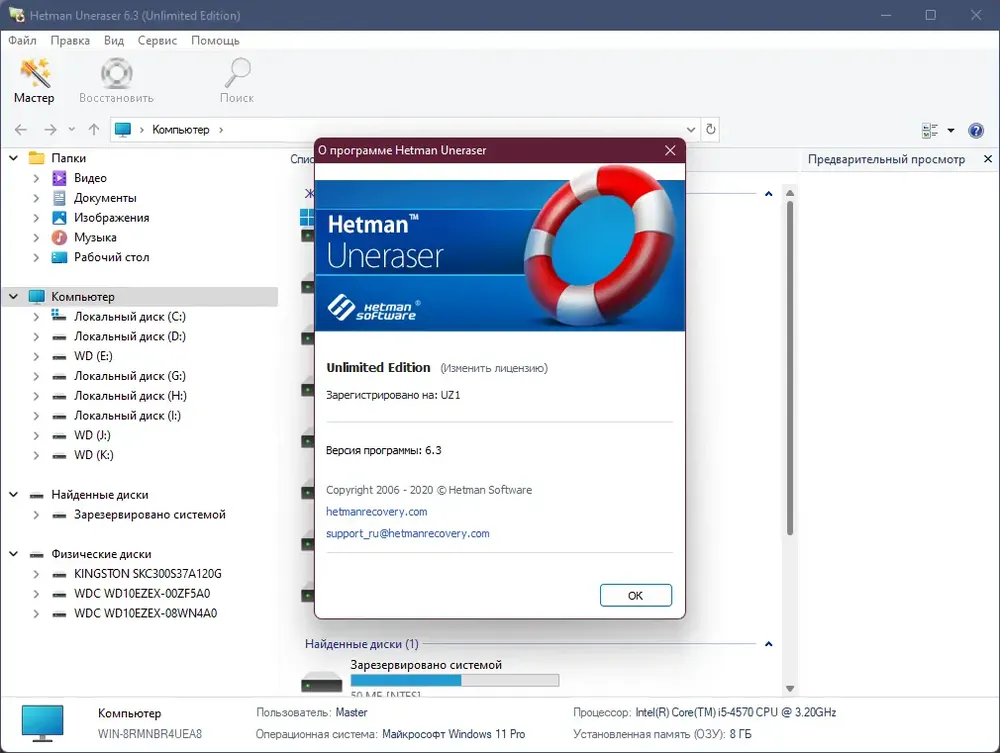Collapse the Компьютер tree node
This screenshot has height=753, width=1000.
13,296
